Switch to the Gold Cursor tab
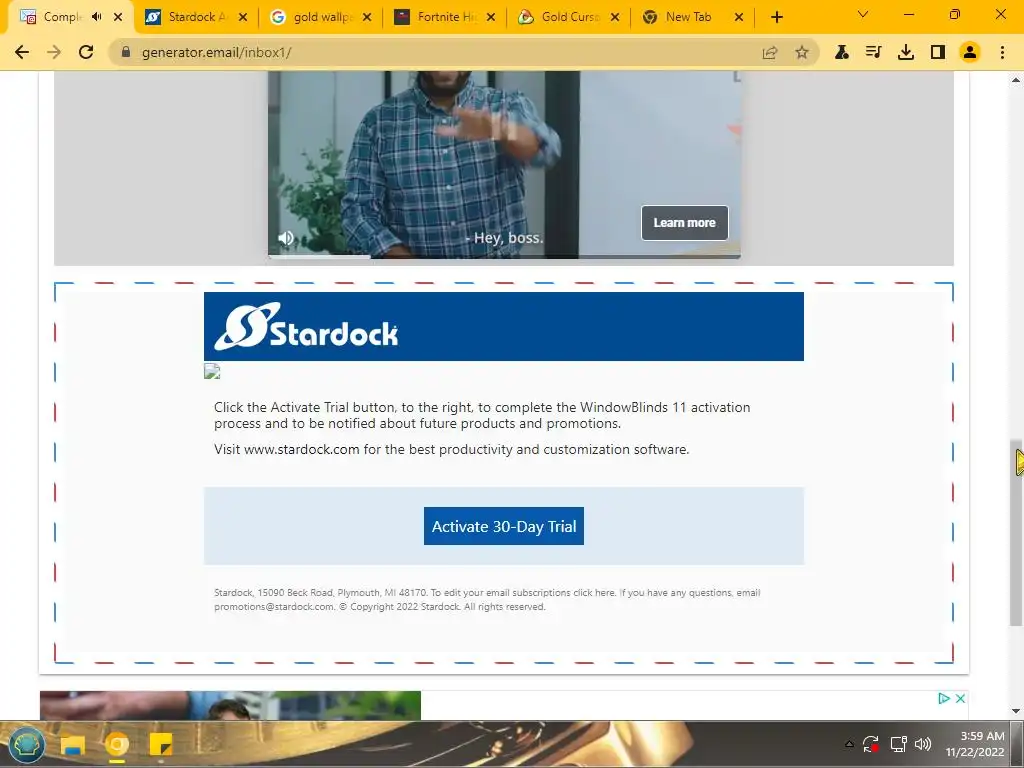 (x=569, y=17)
